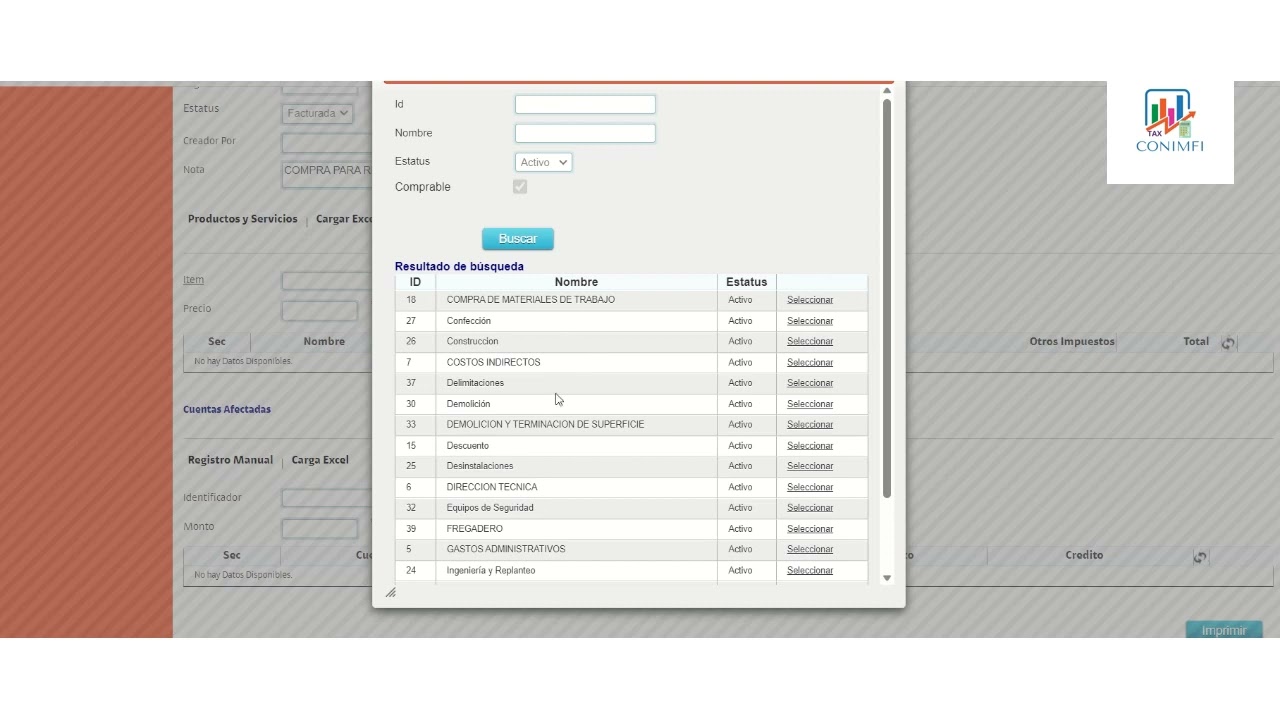Open the Registro Manual tab
Screen dimensions: 1280x720
230,460
